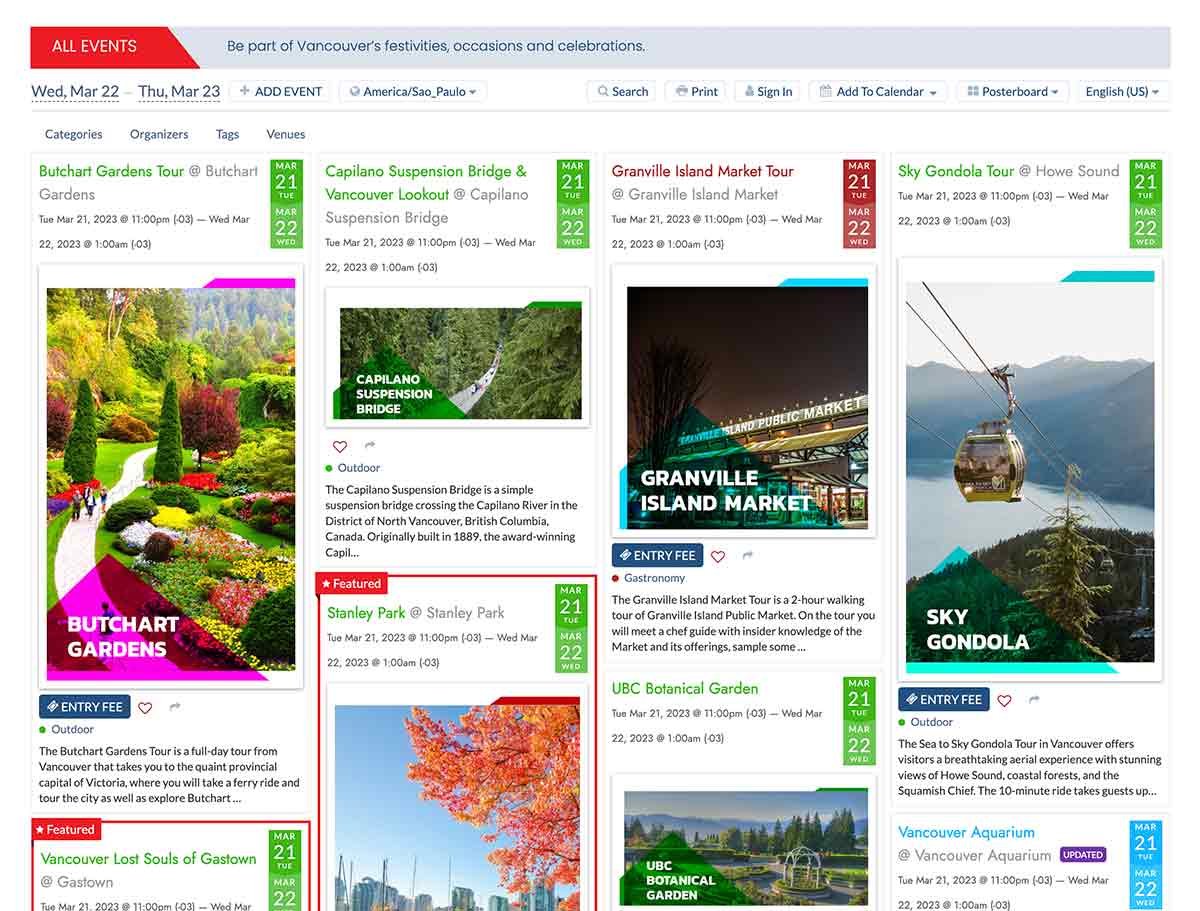Click the Outdoor category under Sky Gondola
This screenshot has width=1200, height=911.
932,722
